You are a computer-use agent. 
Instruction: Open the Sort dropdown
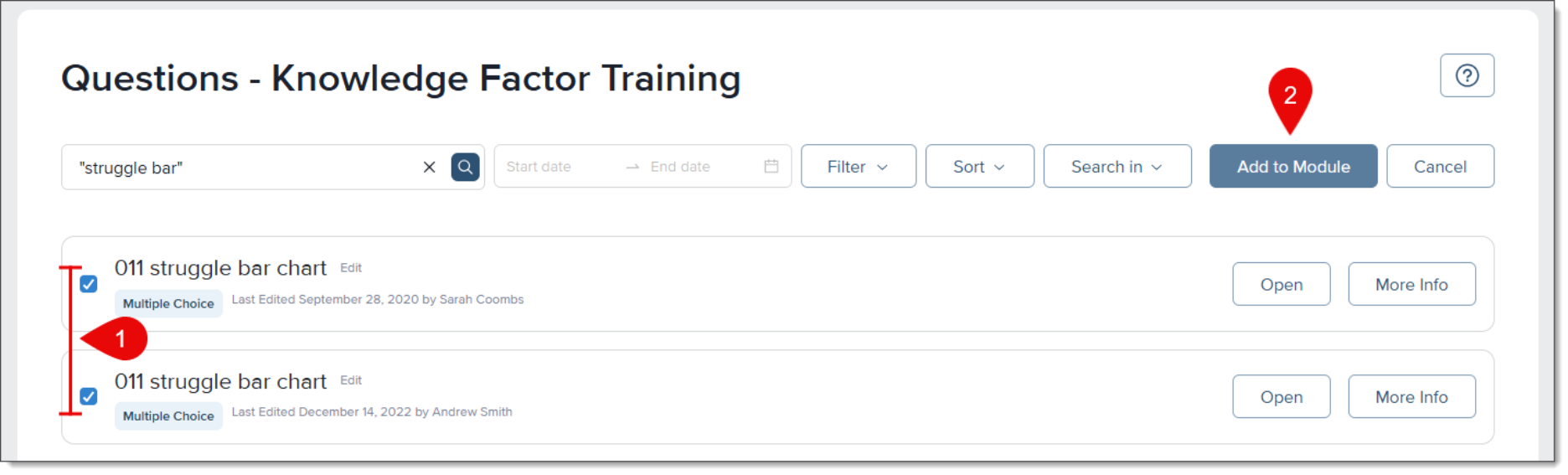click(x=979, y=167)
